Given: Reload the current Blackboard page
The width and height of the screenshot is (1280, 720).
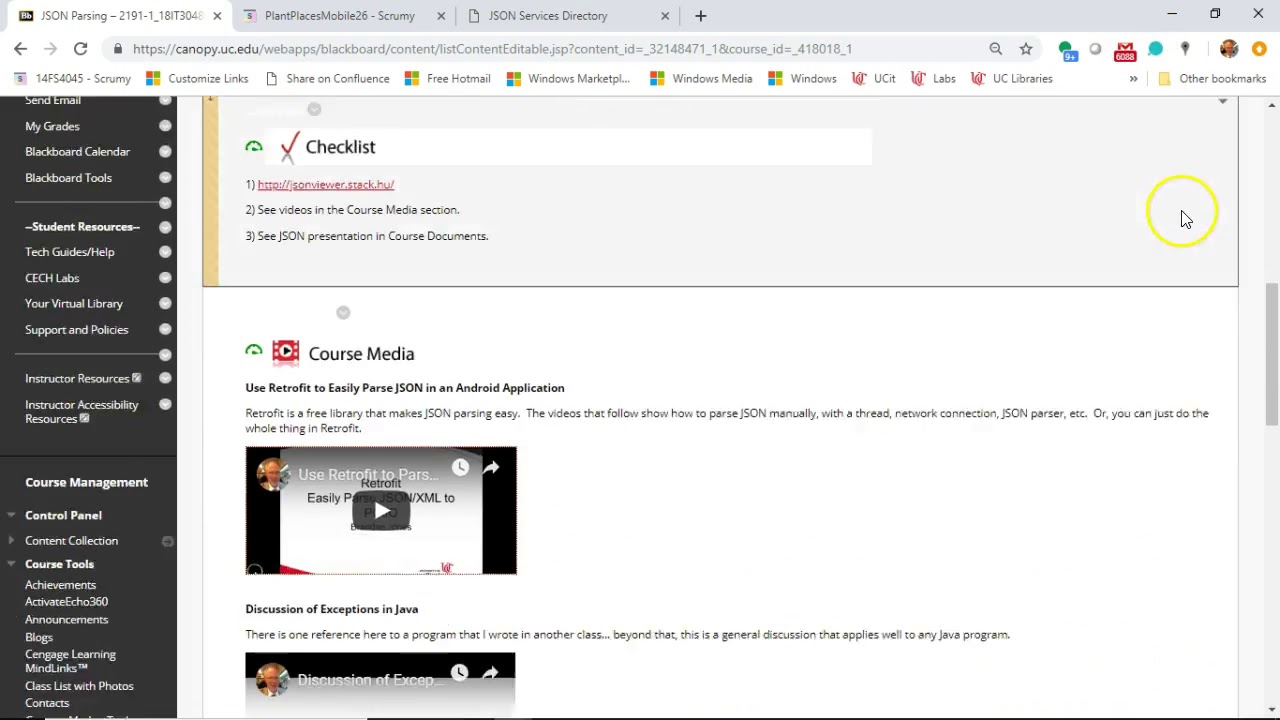Looking at the screenshot, I should [x=80, y=48].
